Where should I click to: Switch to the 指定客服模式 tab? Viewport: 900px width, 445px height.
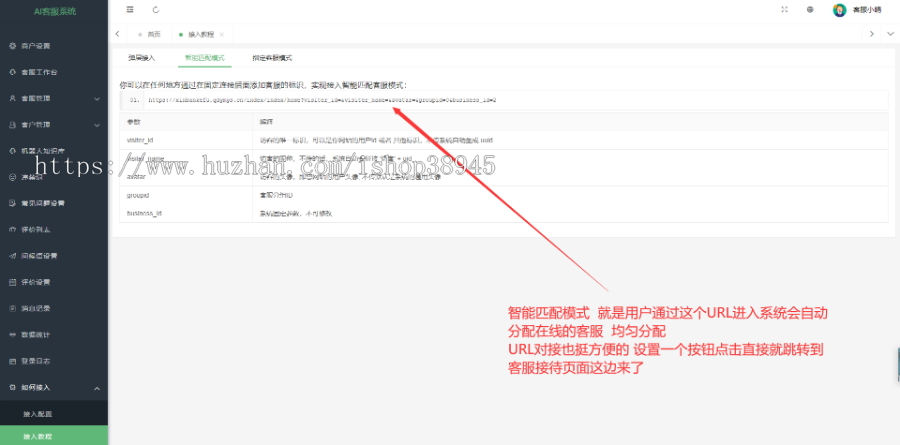[272, 58]
